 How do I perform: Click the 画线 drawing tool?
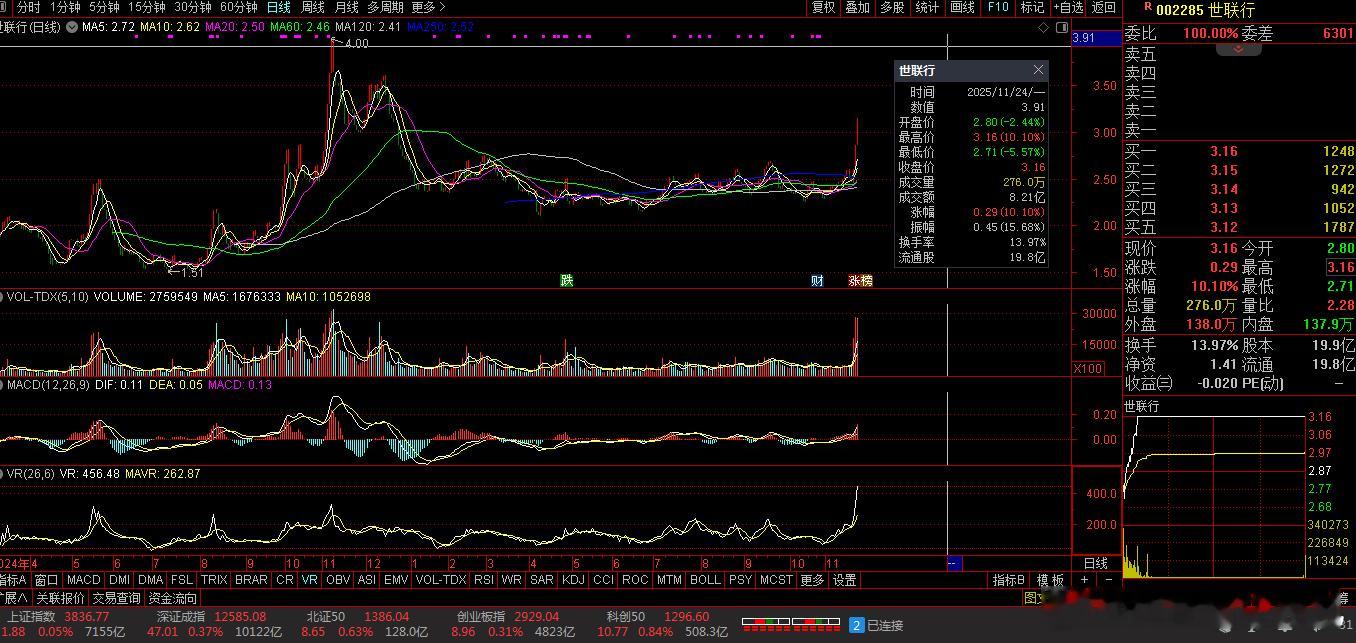tap(962, 7)
